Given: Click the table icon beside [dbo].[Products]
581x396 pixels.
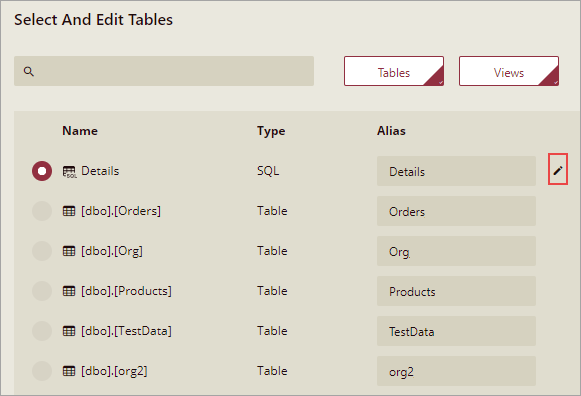Looking at the screenshot, I should [69, 291].
